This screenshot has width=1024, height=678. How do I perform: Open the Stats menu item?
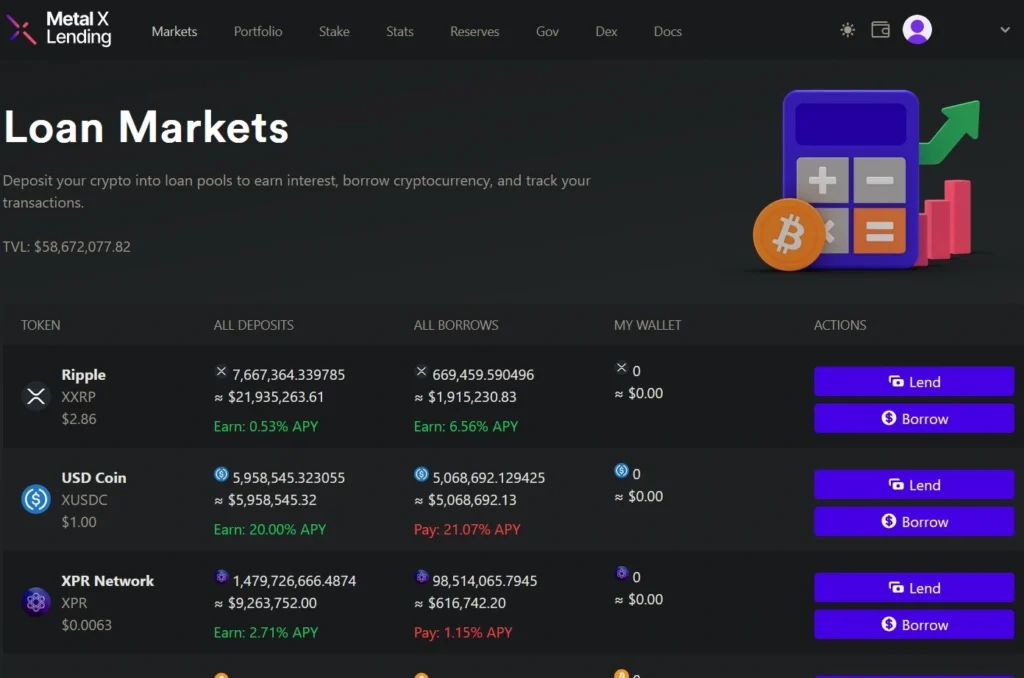pyautogui.click(x=400, y=31)
